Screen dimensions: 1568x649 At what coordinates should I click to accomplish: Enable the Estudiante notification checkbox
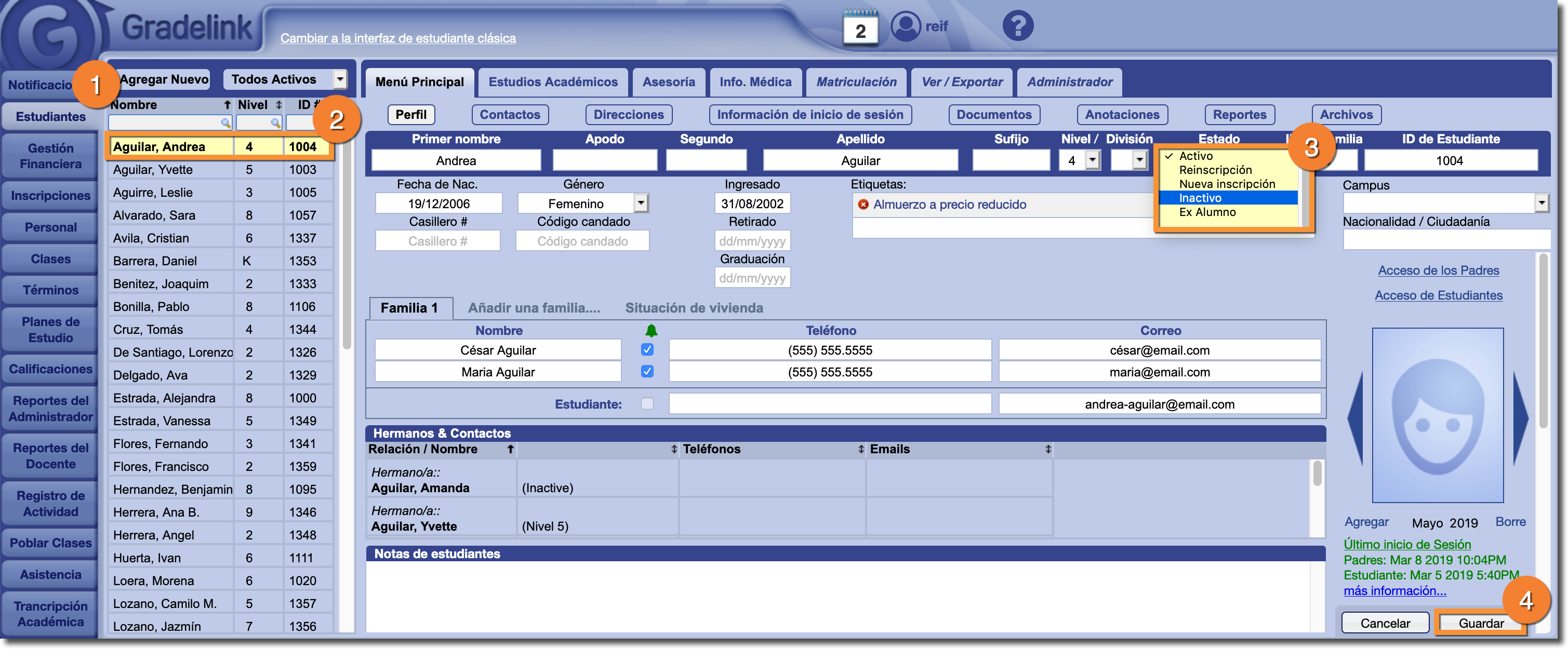pyautogui.click(x=647, y=403)
